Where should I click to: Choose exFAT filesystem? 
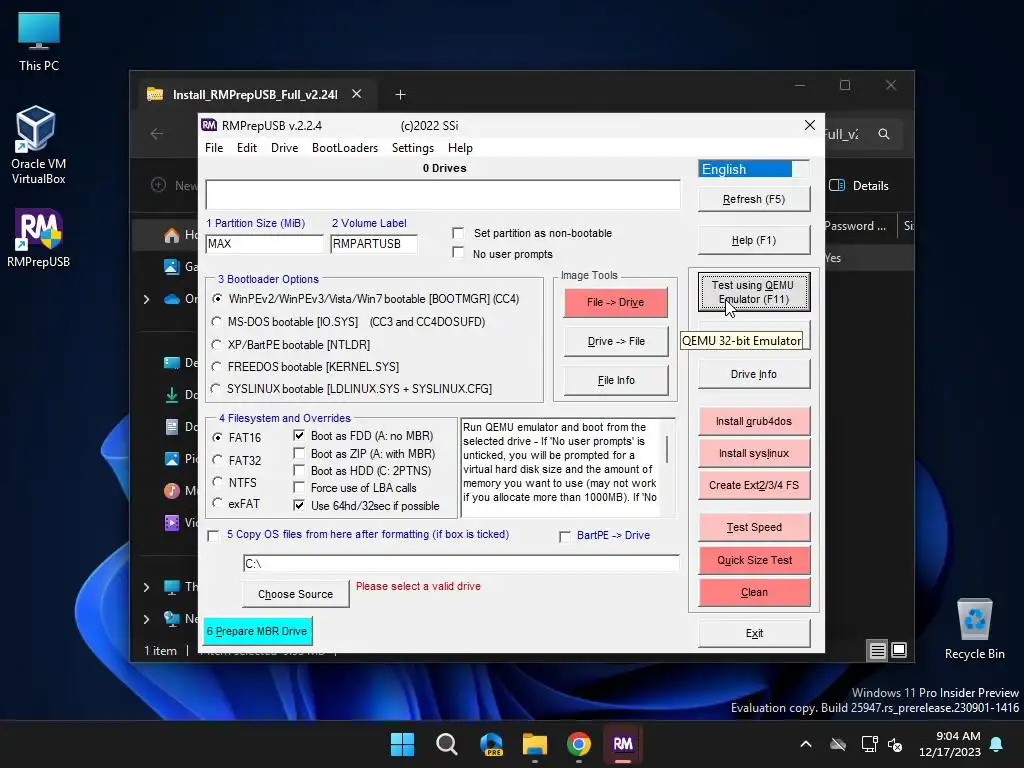click(x=217, y=503)
